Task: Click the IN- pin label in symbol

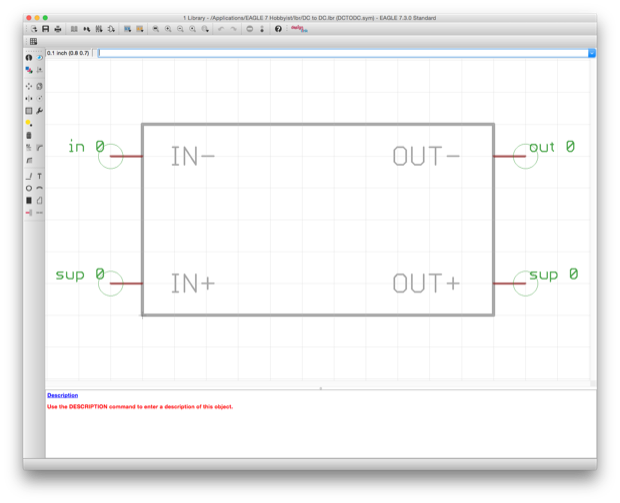Action: point(193,156)
